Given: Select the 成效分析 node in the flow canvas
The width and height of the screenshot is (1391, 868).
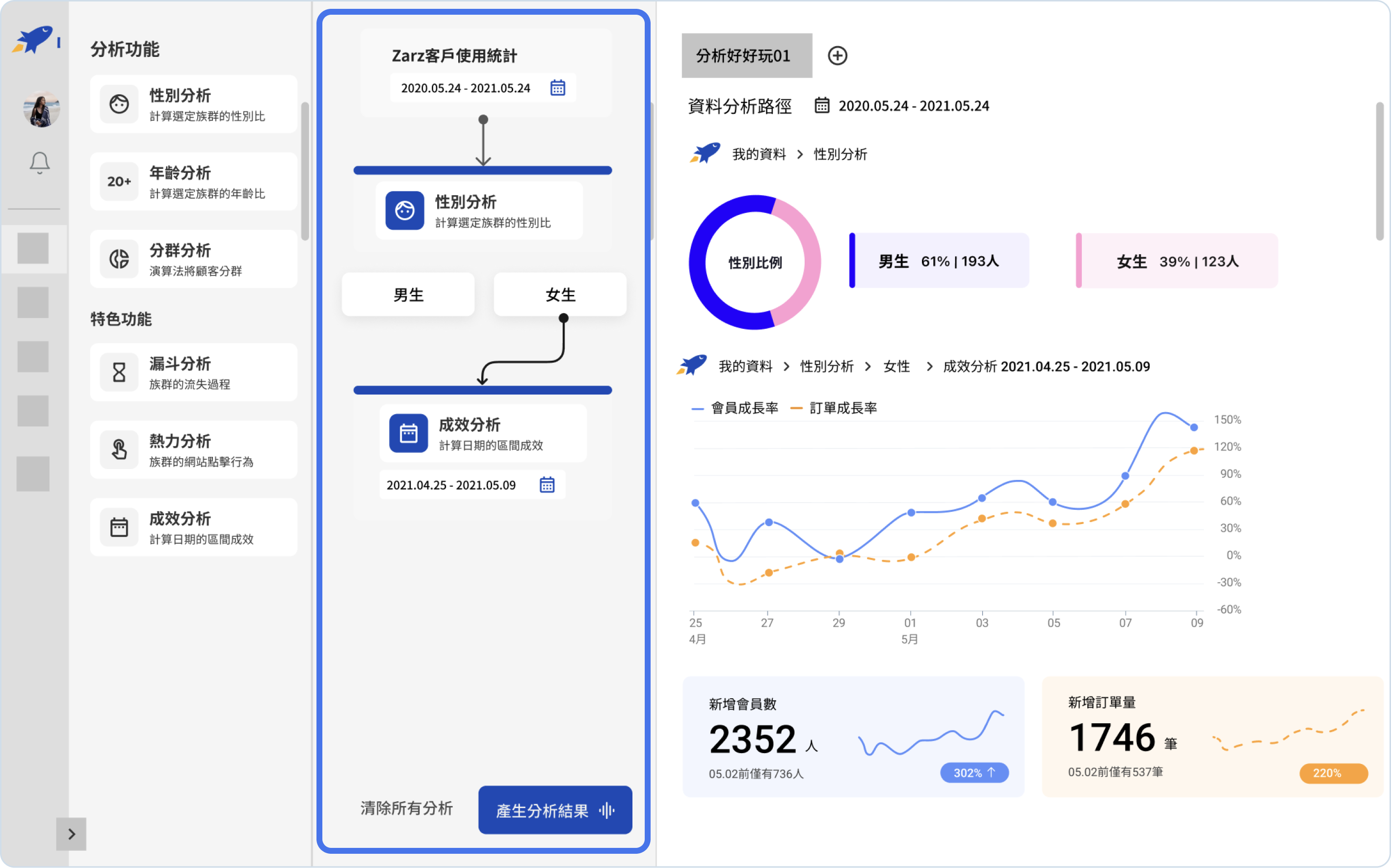Looking at the screenshot, I should pos(483,433).
